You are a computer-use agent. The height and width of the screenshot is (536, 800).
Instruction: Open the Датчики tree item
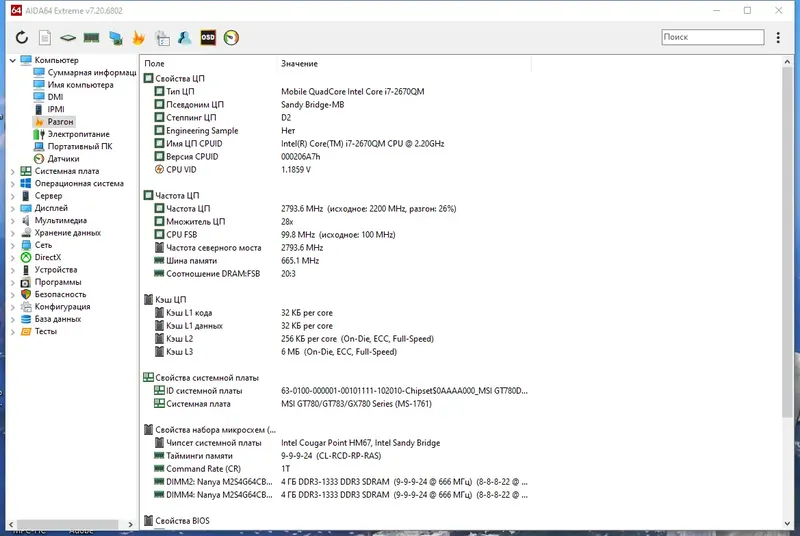click(x=57, y=159)
